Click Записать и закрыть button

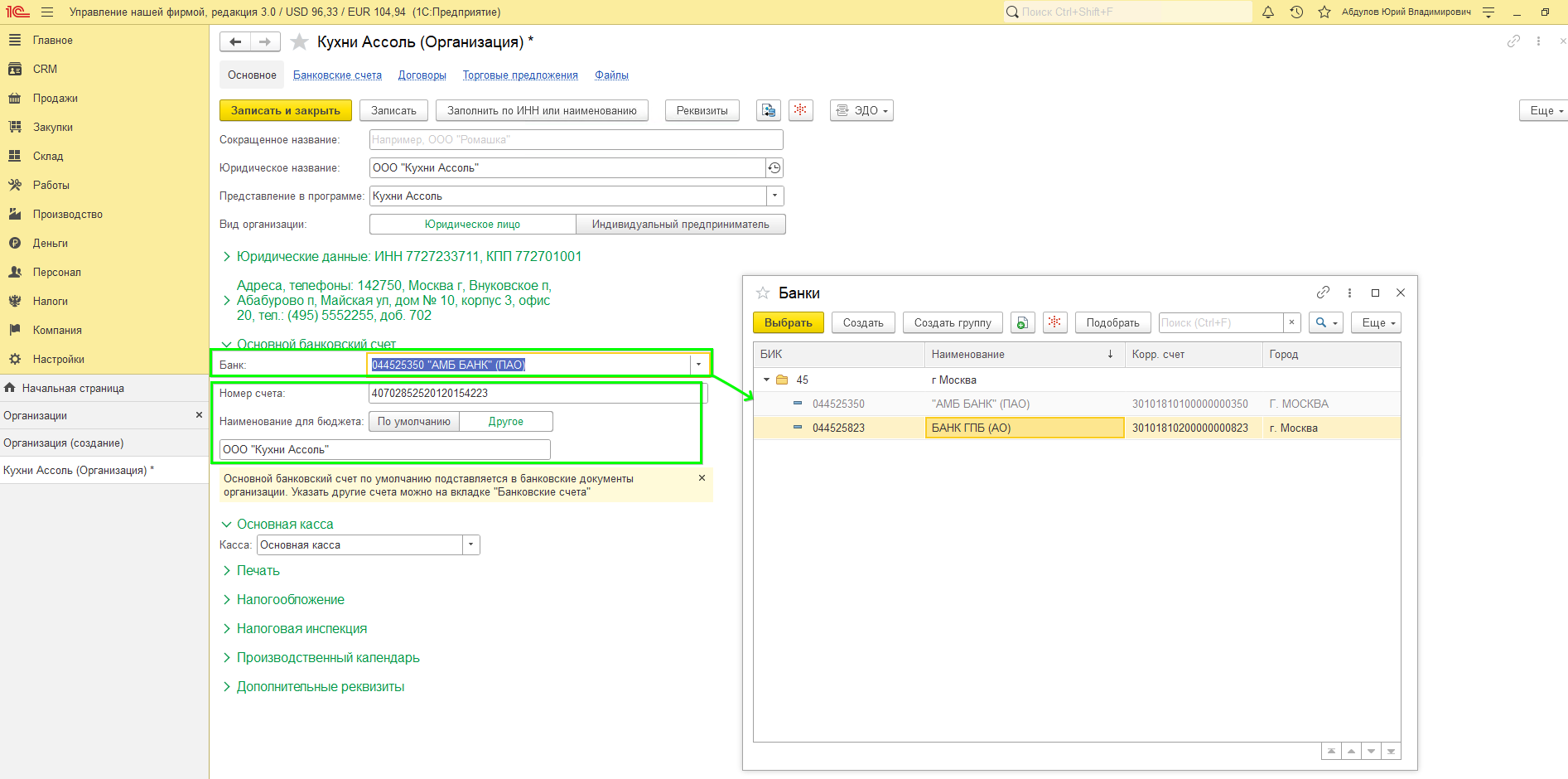tap(286, 110)
